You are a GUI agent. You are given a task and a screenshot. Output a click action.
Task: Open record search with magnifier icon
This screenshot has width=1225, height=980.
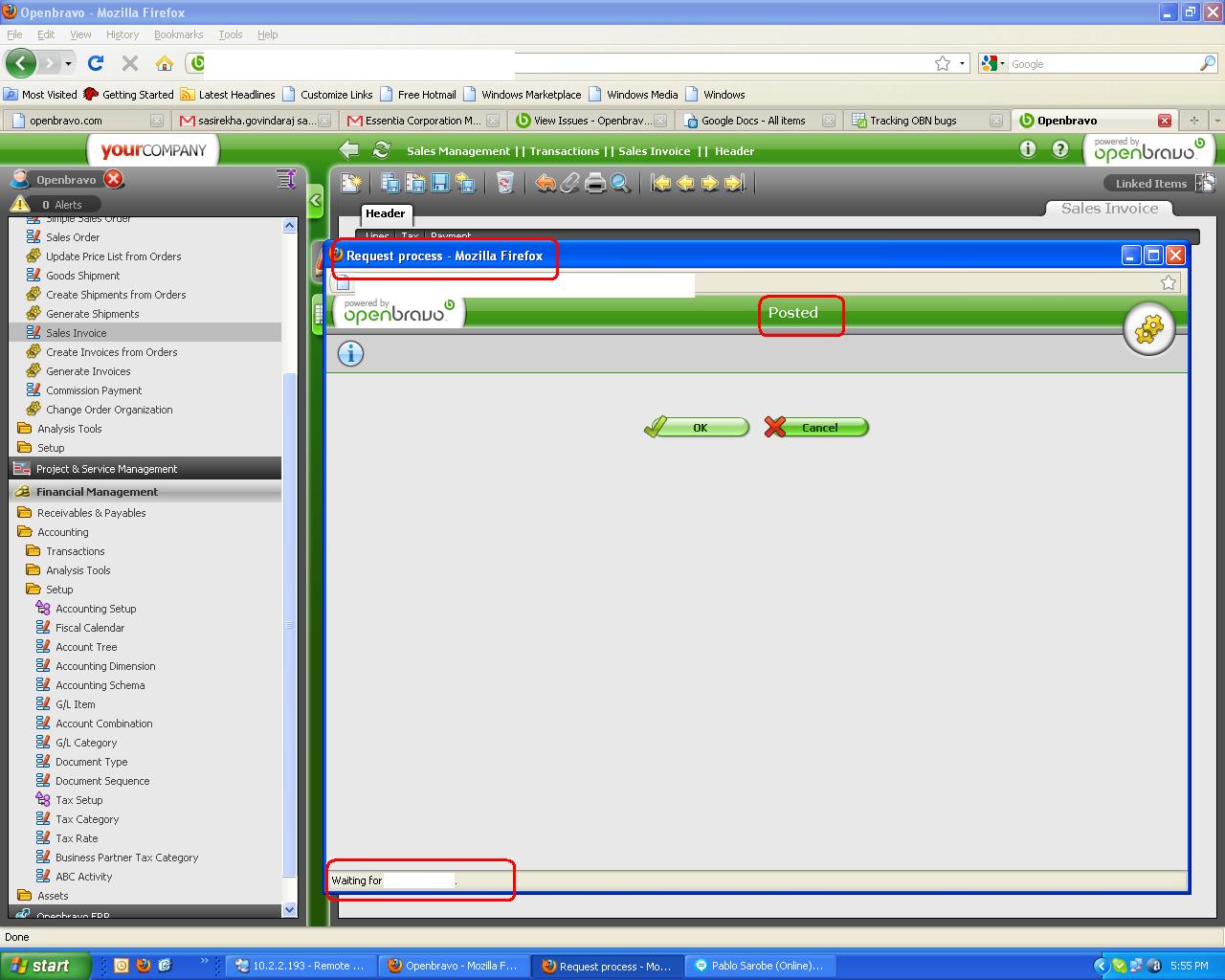tap(620, 183)
